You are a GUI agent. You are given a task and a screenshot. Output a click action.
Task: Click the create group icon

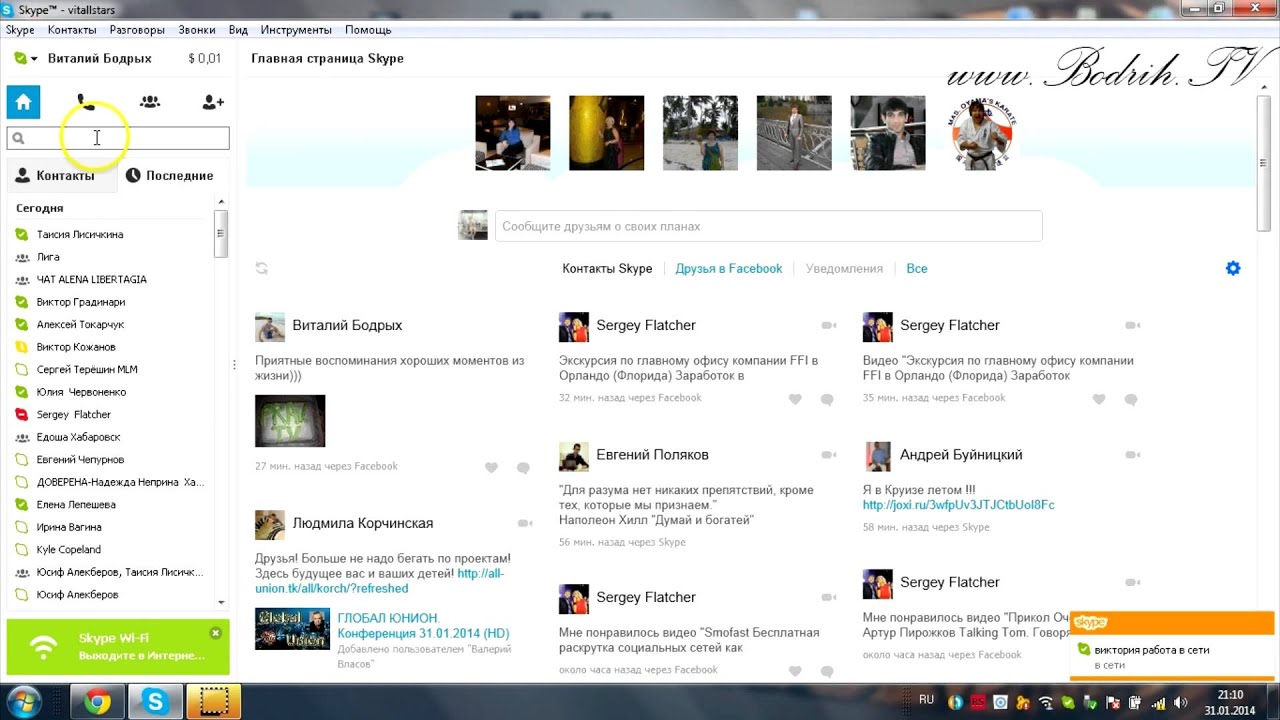pyautogui.click(x=150, y=102)
